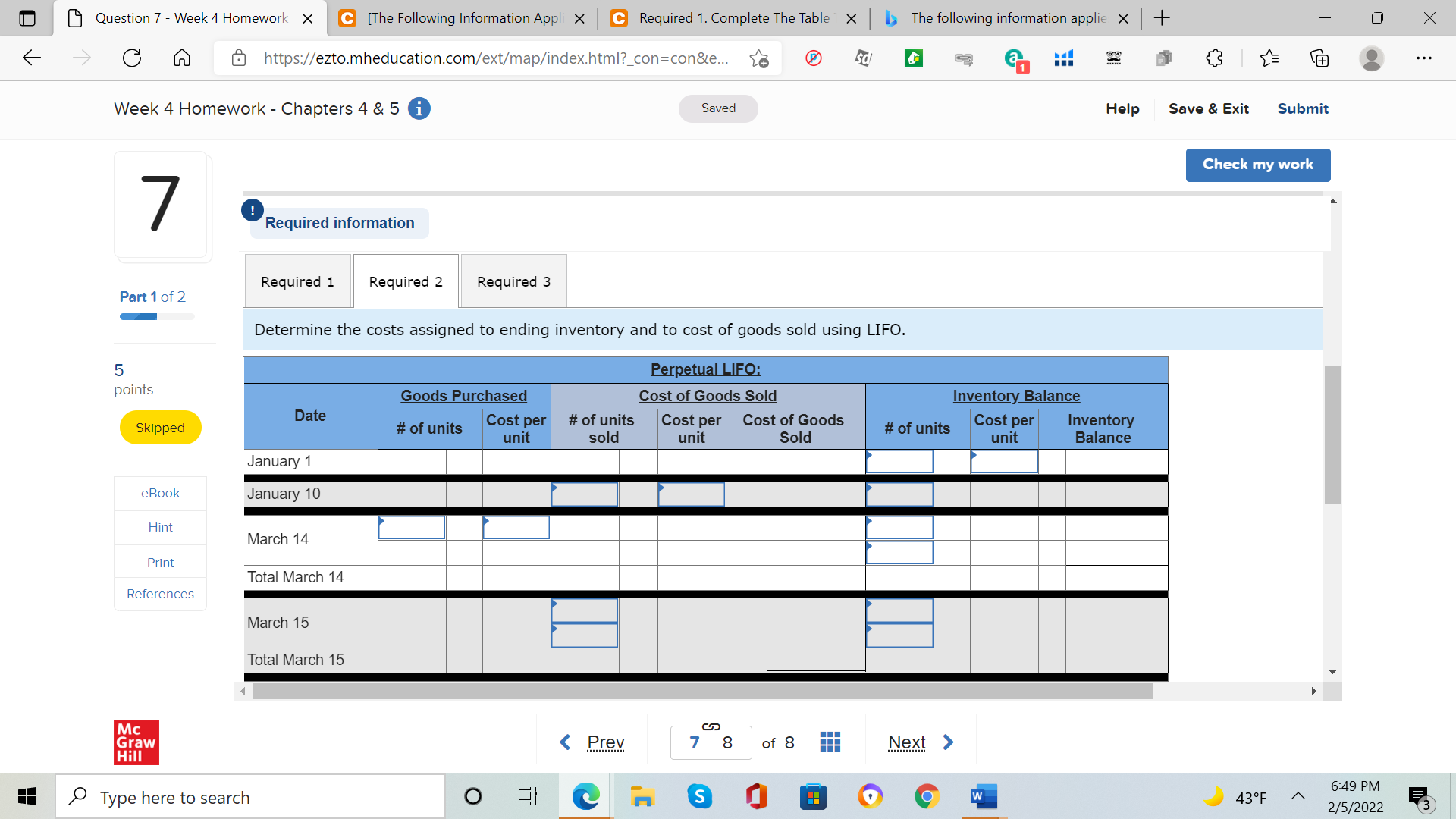This screenshot has width=1456, height=819.
Task: Click the info icon beside homework title
Action: tap(419, 108)
